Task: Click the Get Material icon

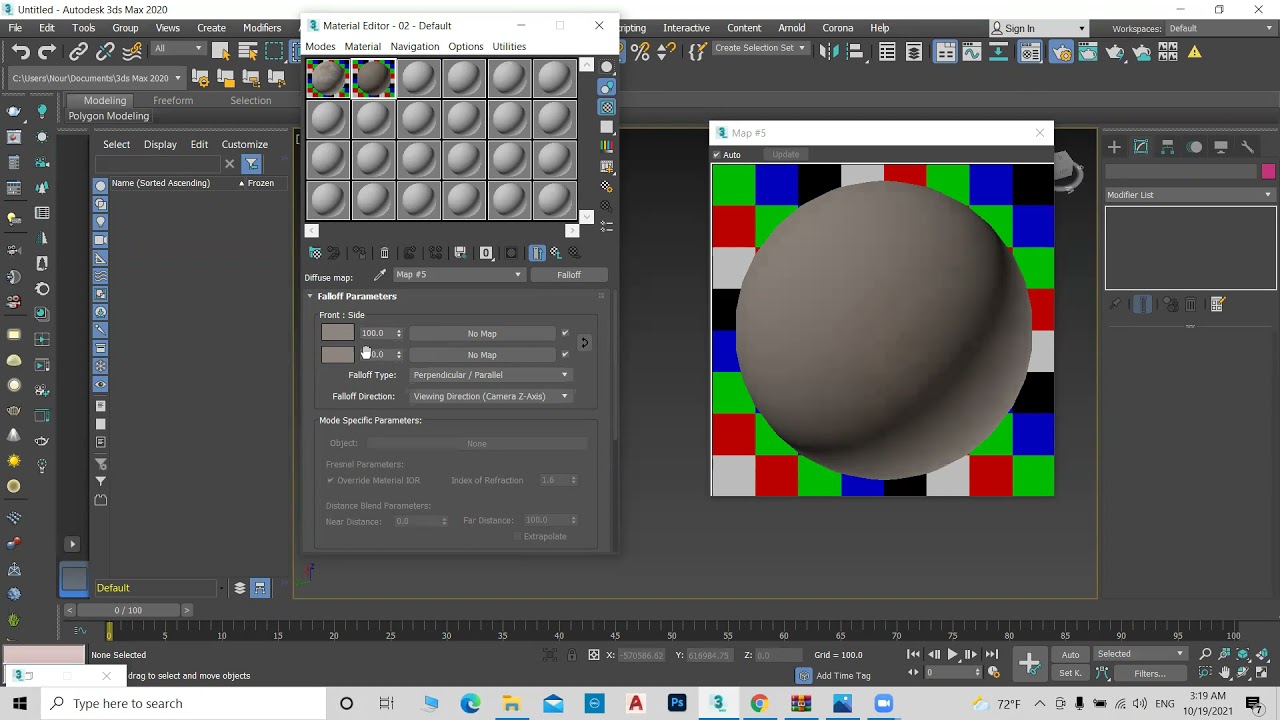Action: click(315, 253)
